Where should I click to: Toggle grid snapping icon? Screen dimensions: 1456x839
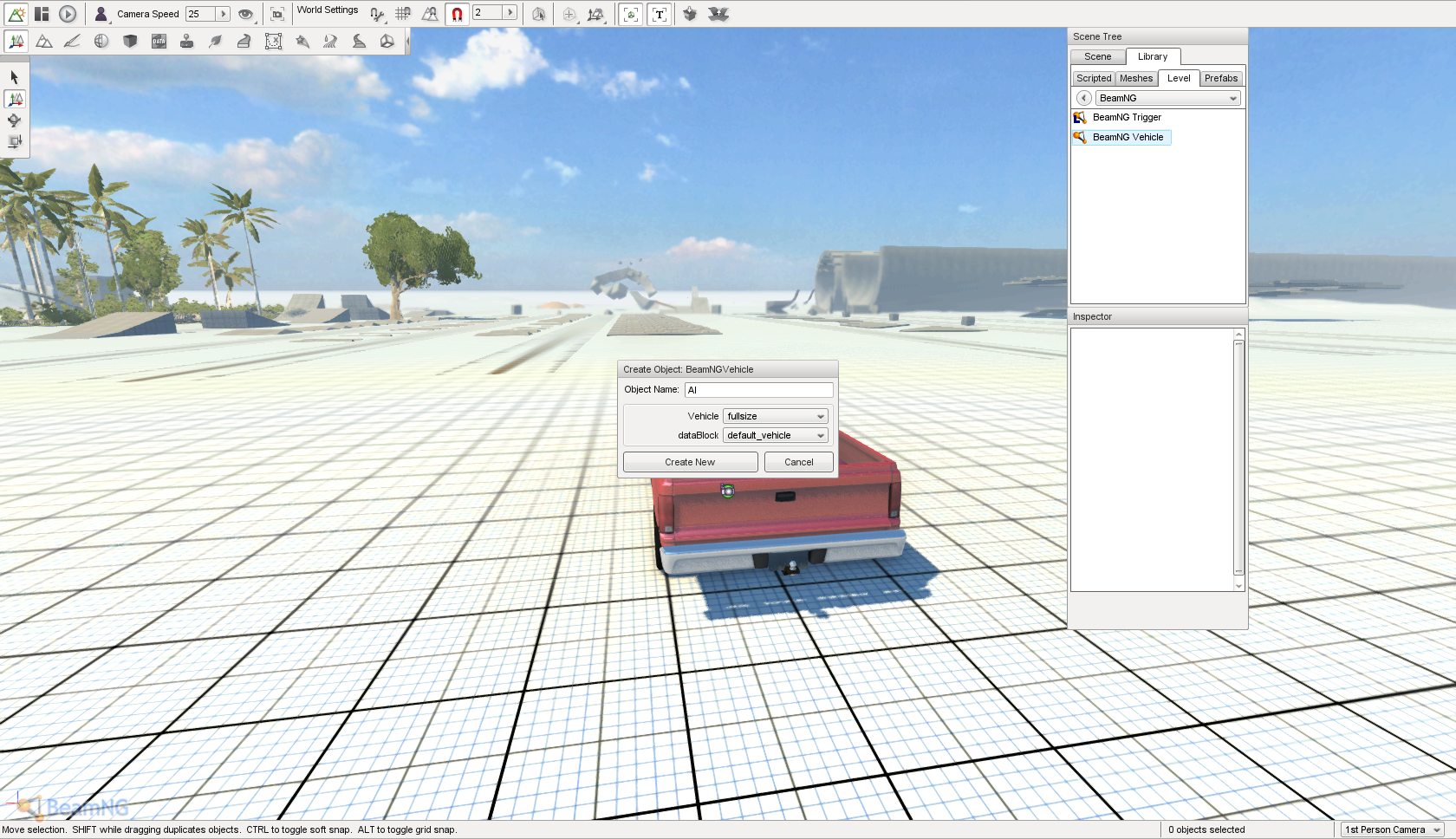click(x=403, y=14)
